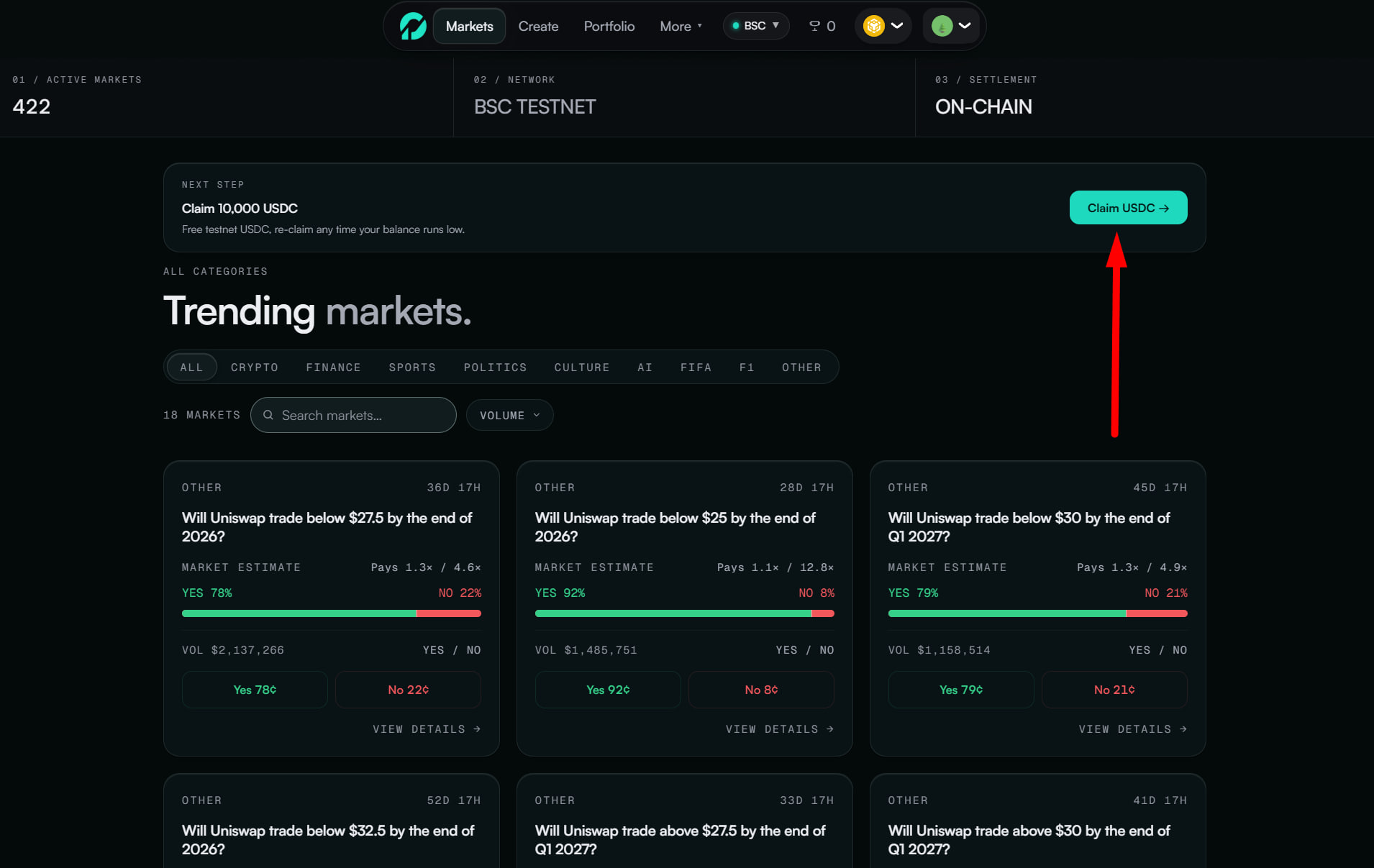View details of below $30 Q1 2027 market
The width and height of the screenshot is (1374, 868).
pyautogui.click(x=1133, y=728)
